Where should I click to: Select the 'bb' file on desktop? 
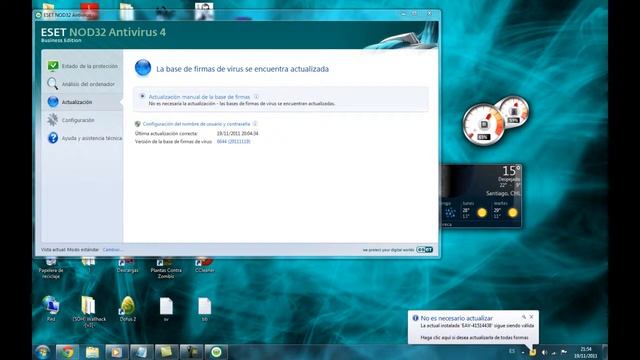tap(204, 309)
